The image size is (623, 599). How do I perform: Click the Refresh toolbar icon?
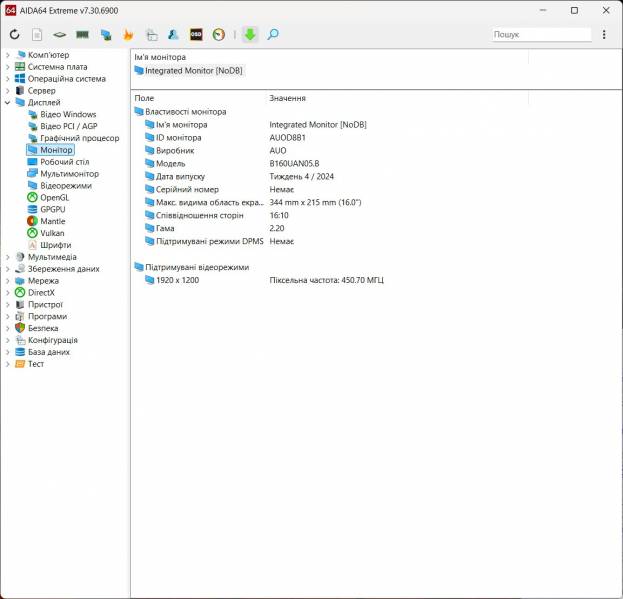(x=15, y=35)
